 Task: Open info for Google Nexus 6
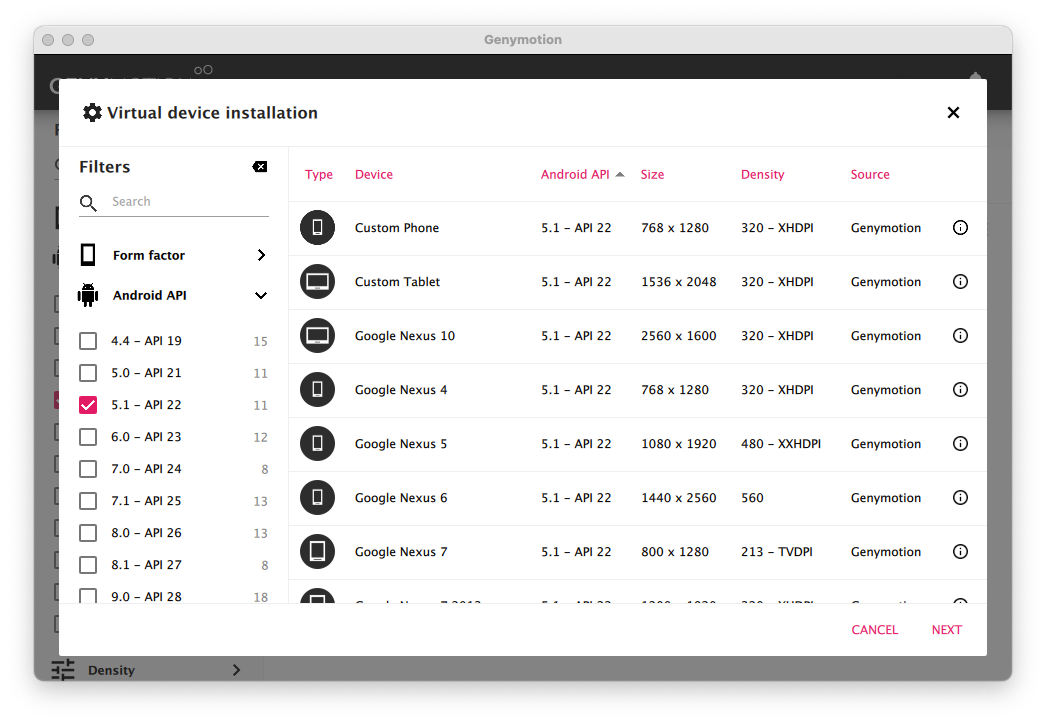point(960,498)
